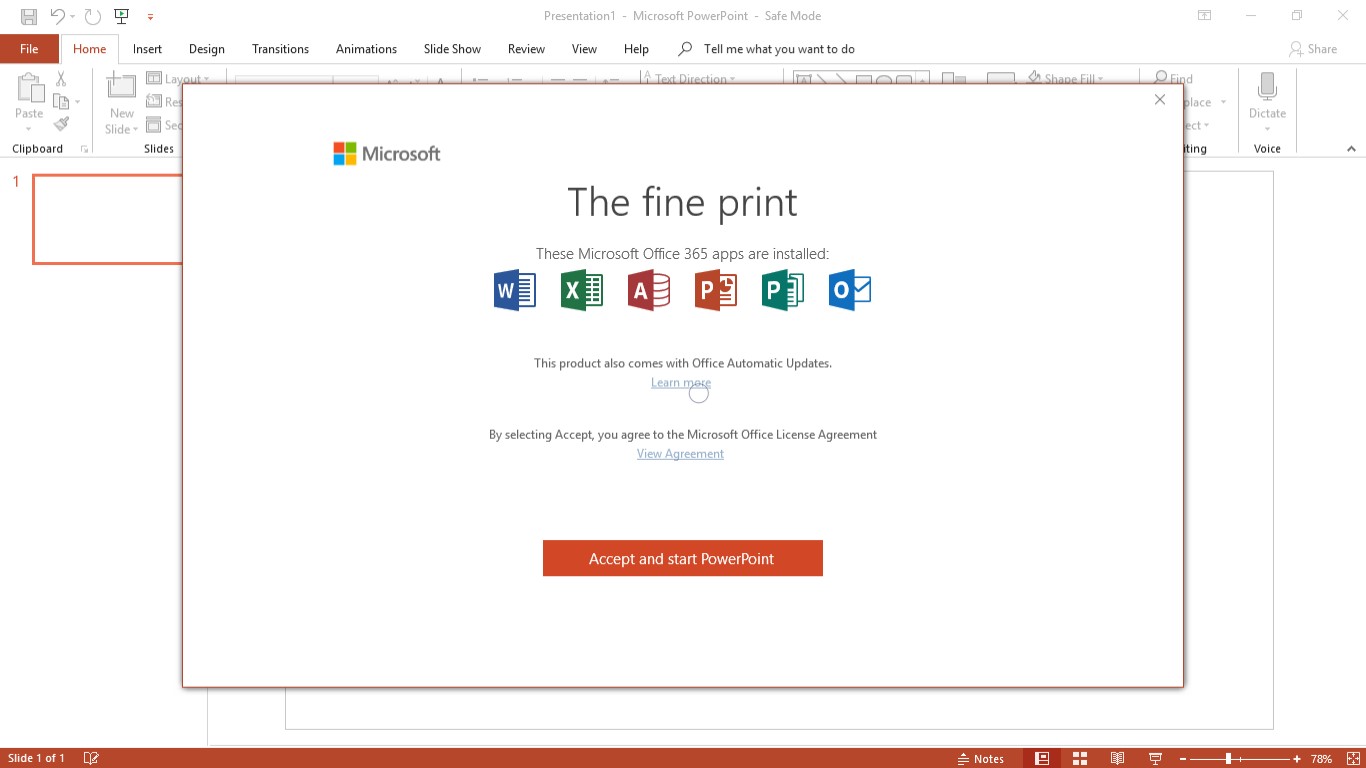Viewport: 1366px width, 768px height.
Task: Click the zoom slider handle
Action: point(1228,759)
